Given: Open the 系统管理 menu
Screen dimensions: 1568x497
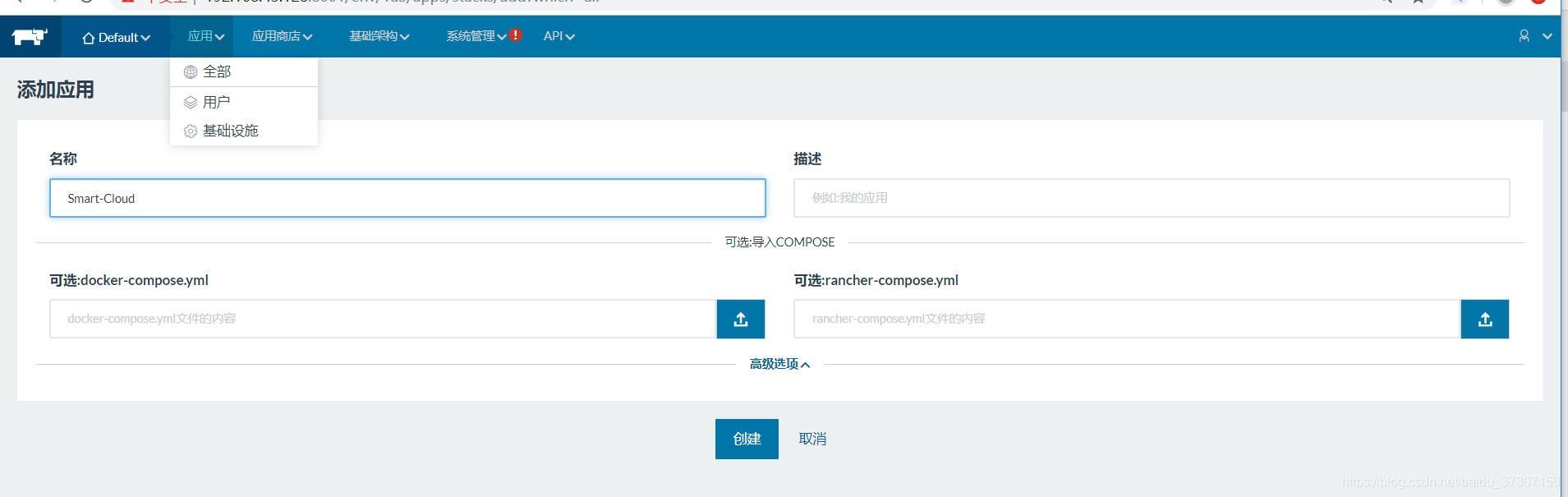Looking at the screenshot, I should [476, 36].
